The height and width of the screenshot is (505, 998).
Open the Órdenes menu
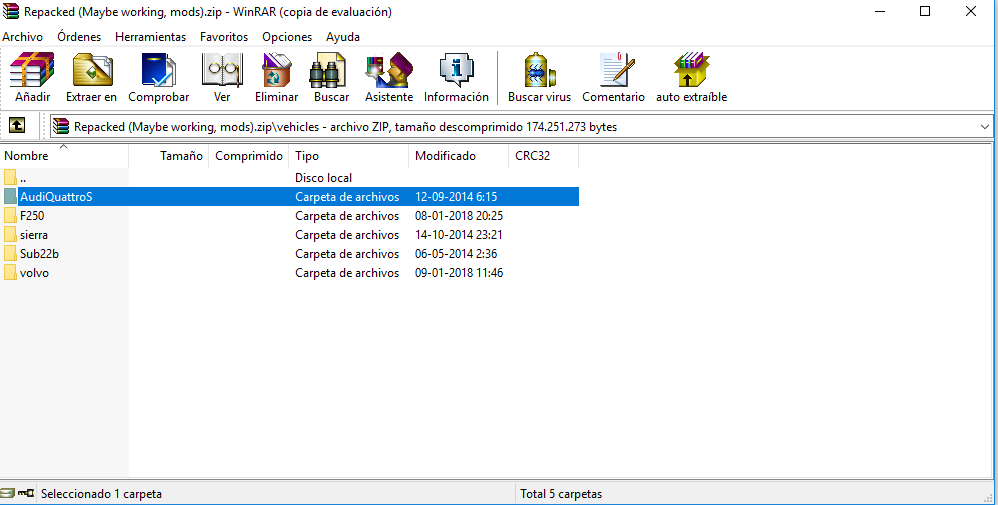click(x=79, y=37)
